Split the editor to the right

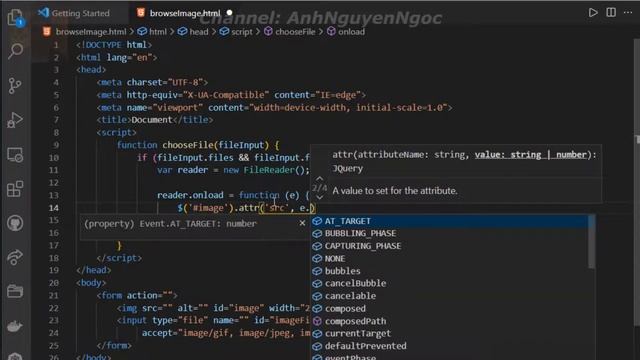[x=611, y=13]
